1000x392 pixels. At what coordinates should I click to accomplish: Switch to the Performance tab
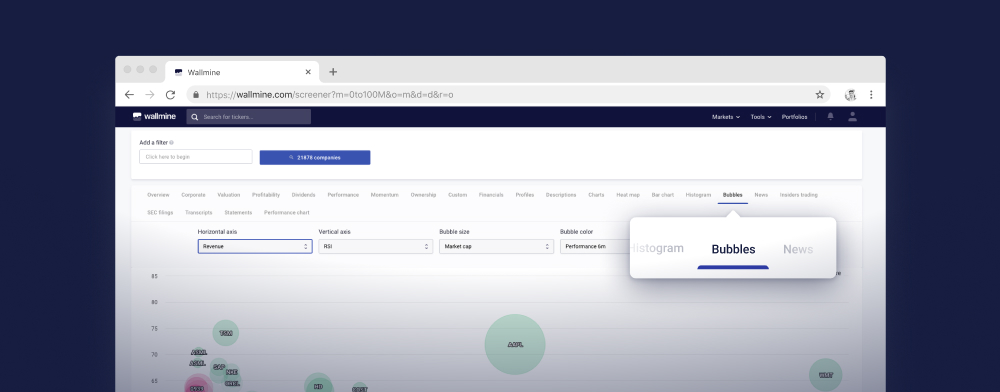pyautogui.click(x=343, y=195)
